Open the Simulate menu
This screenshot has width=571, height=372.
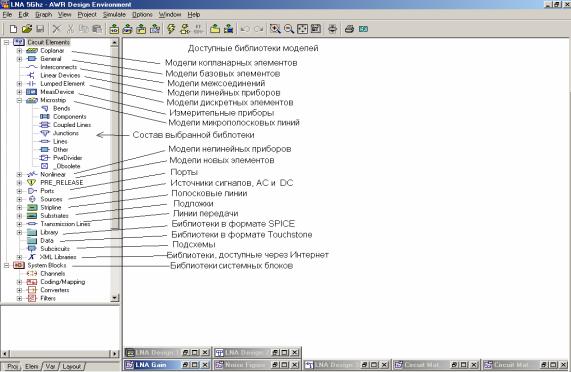pos(114,15)
